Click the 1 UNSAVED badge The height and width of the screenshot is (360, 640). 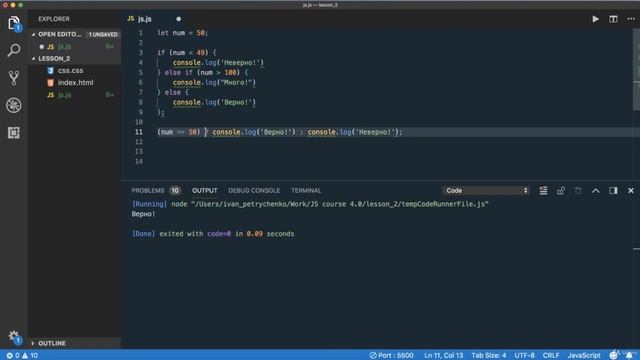click(103, 34)
